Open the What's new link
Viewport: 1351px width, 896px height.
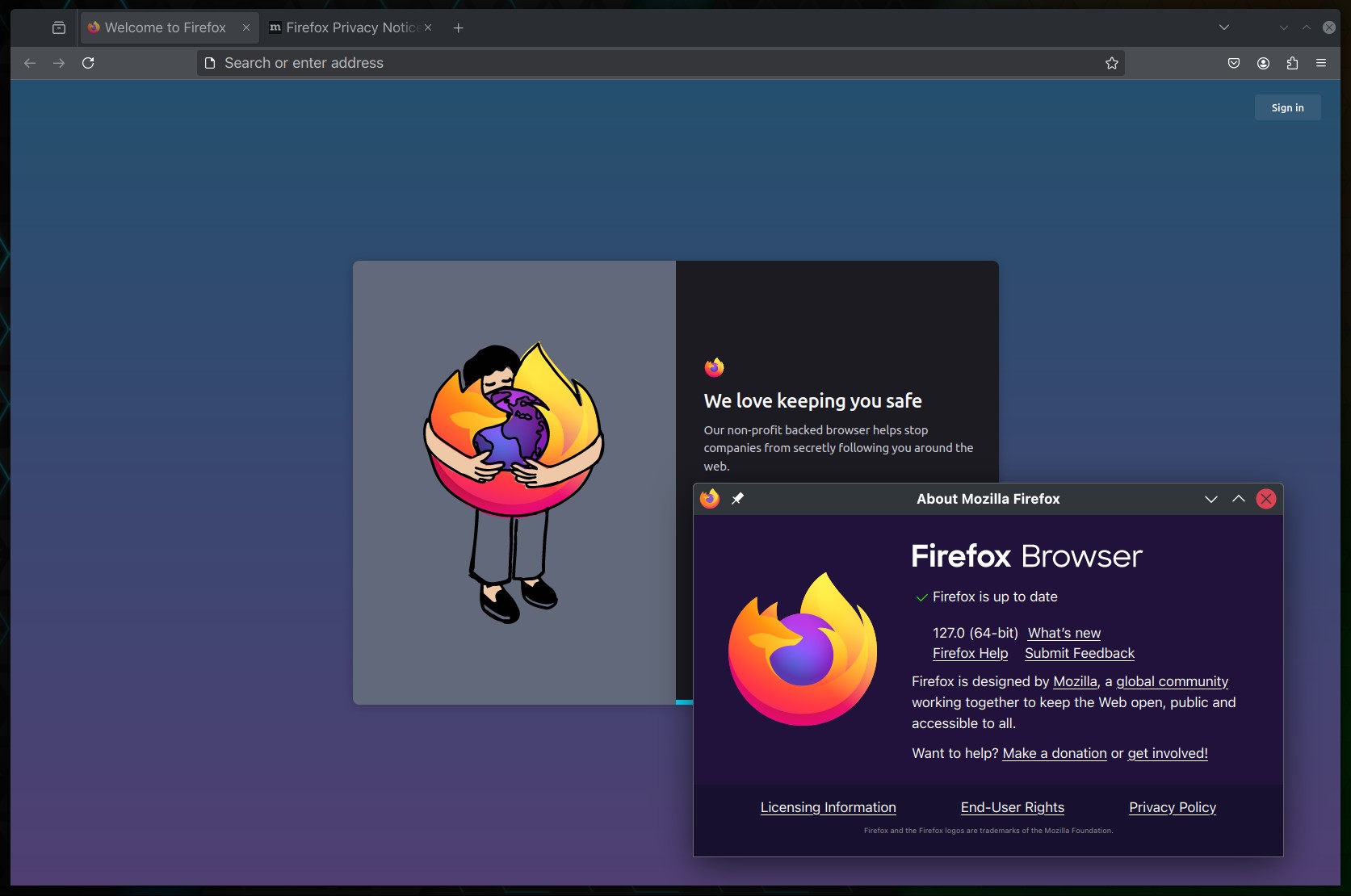pos(1064,633)
